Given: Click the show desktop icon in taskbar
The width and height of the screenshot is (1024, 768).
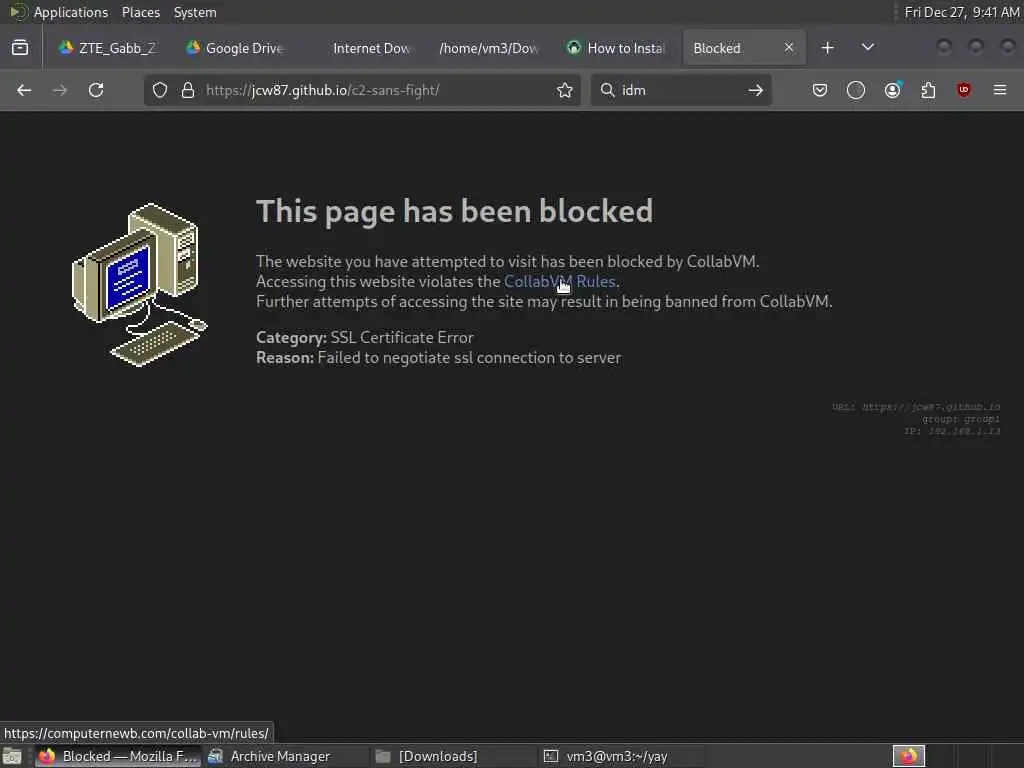Looking at the screenshot, I should click(x=12, y=756).
